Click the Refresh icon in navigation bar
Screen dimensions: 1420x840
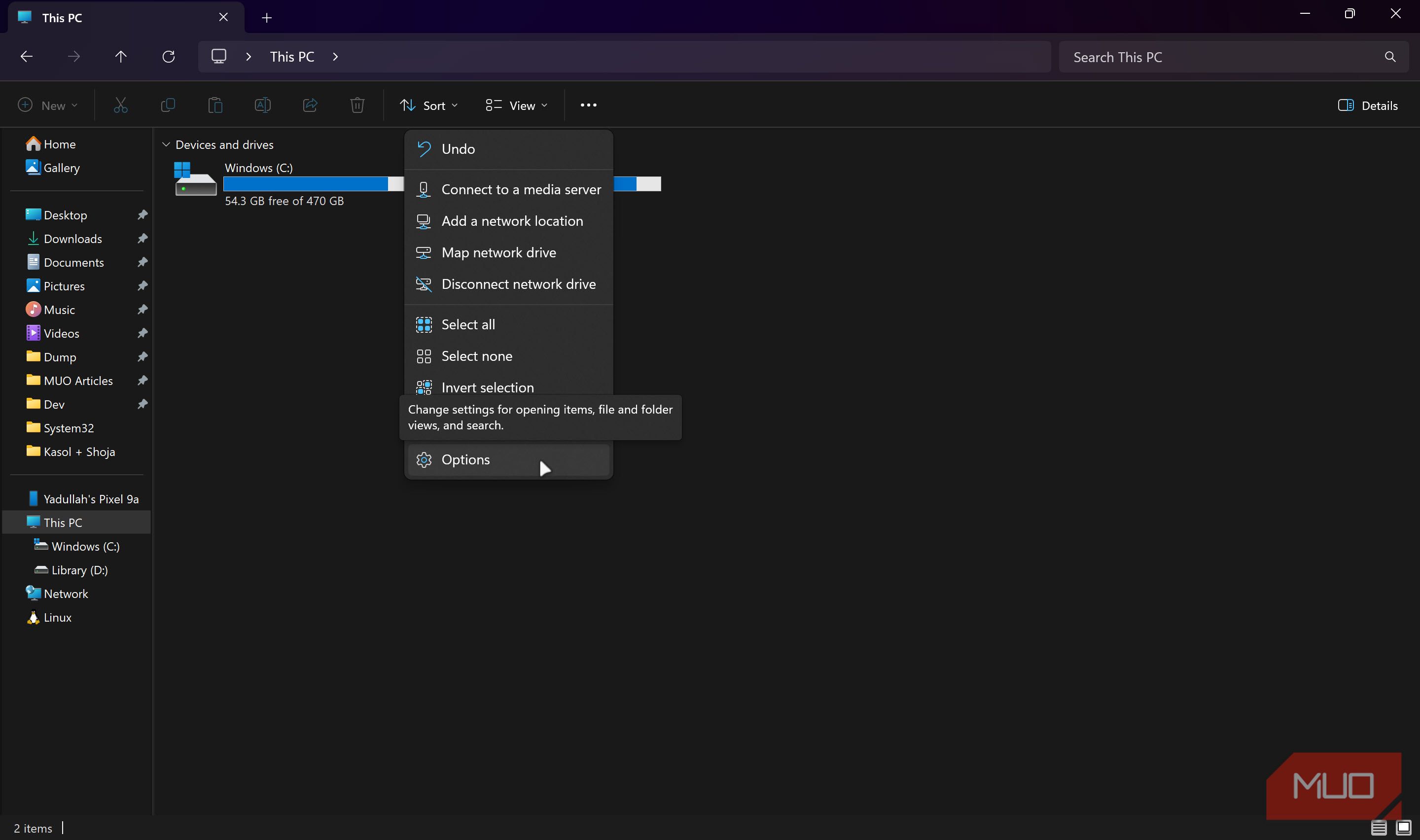(x=168, y=57)
